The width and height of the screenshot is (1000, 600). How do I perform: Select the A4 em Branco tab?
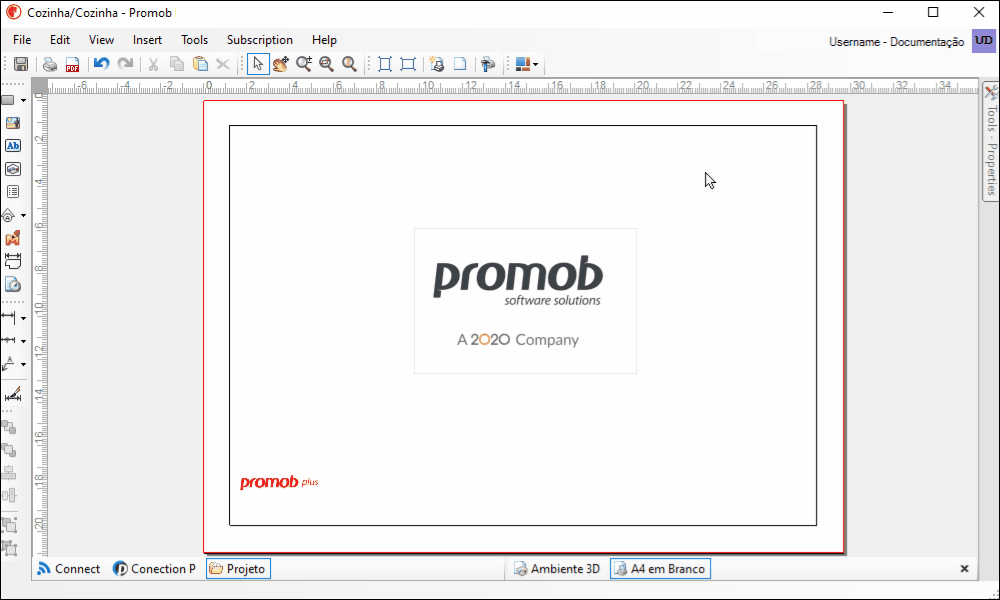click(660, 569)
